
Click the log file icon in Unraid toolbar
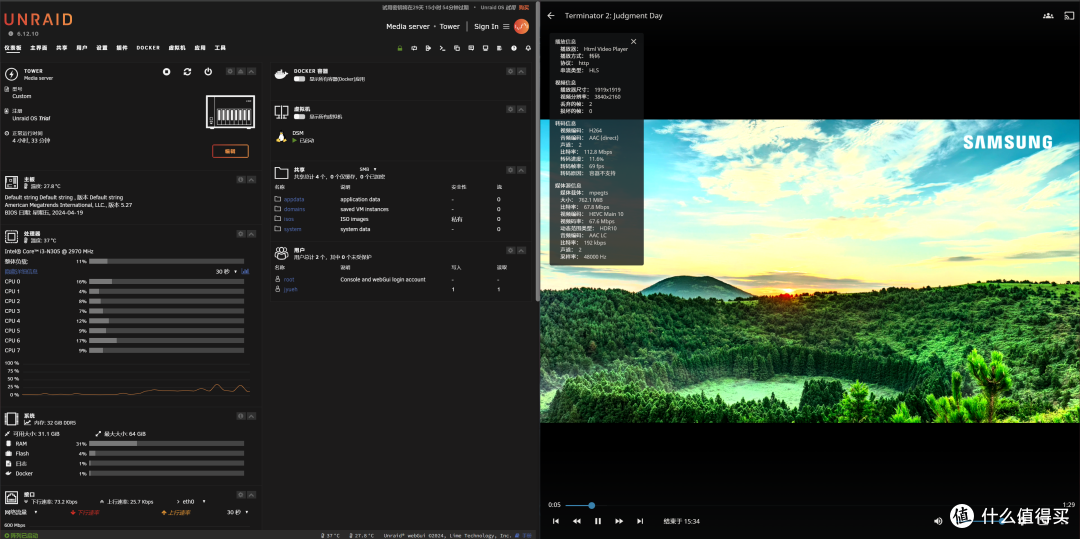(499, 48)
